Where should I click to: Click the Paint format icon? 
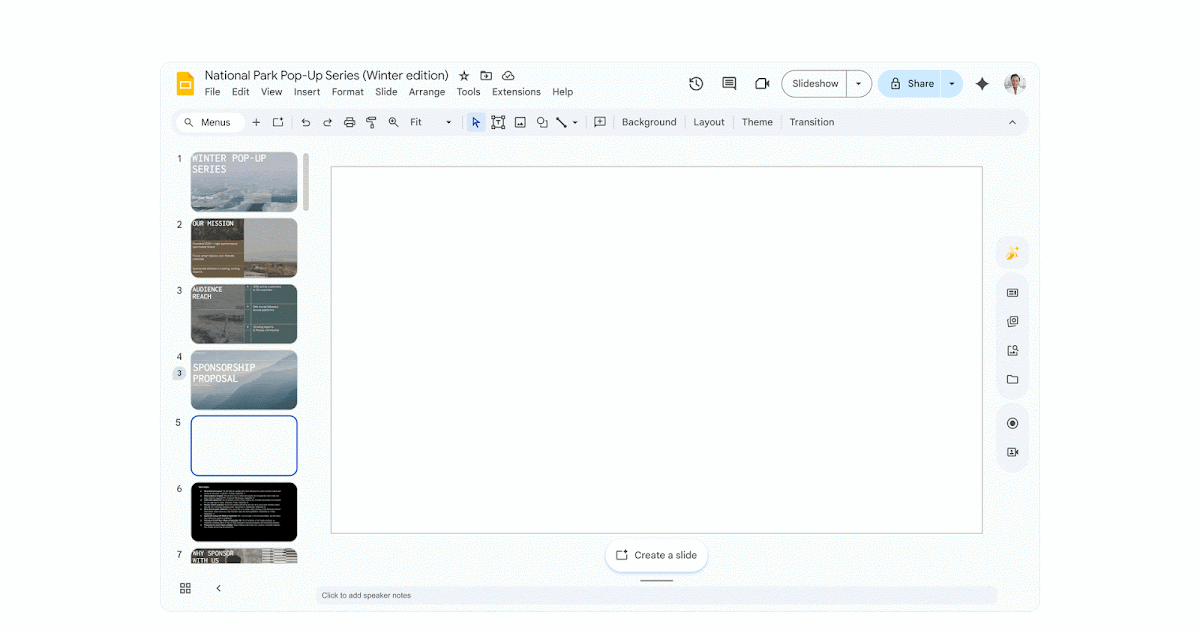point(371,122)
